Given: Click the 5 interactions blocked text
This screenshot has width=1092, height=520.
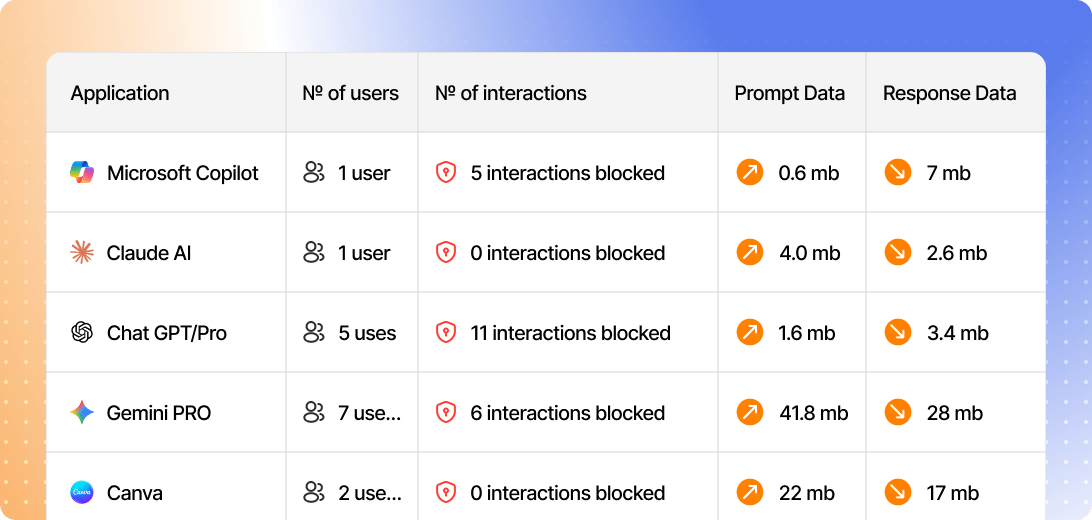Looking at the screenshot, I should (568, 173).
